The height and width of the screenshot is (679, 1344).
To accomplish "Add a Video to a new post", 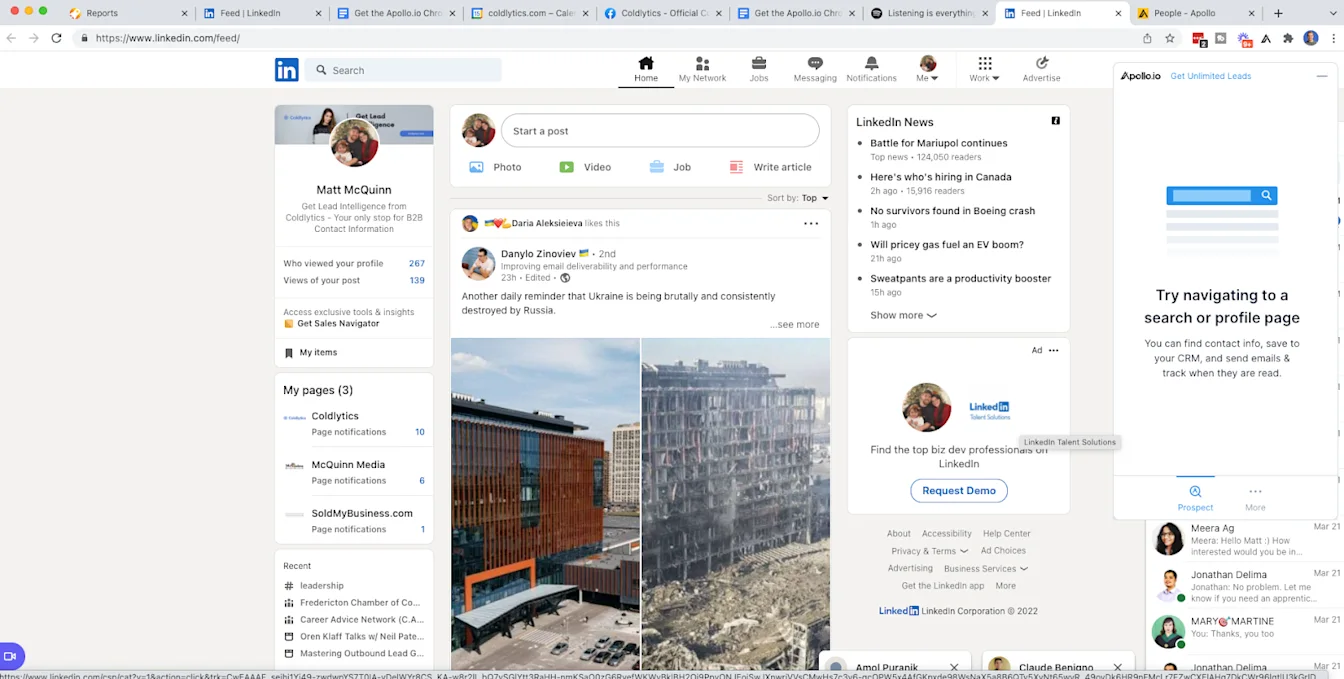I will 585,167.
